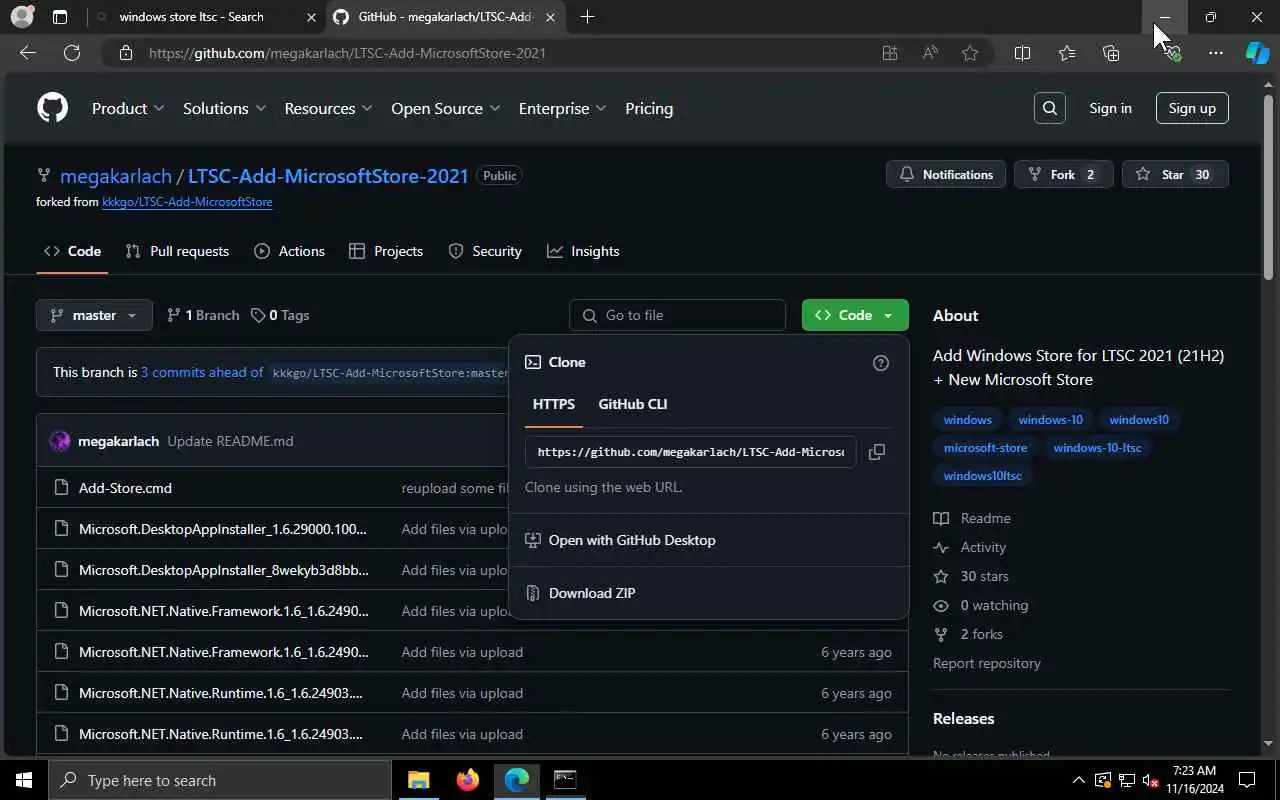Open the Security tab
This screenshot has width=1280, height=800.
(x=485, y=251)
